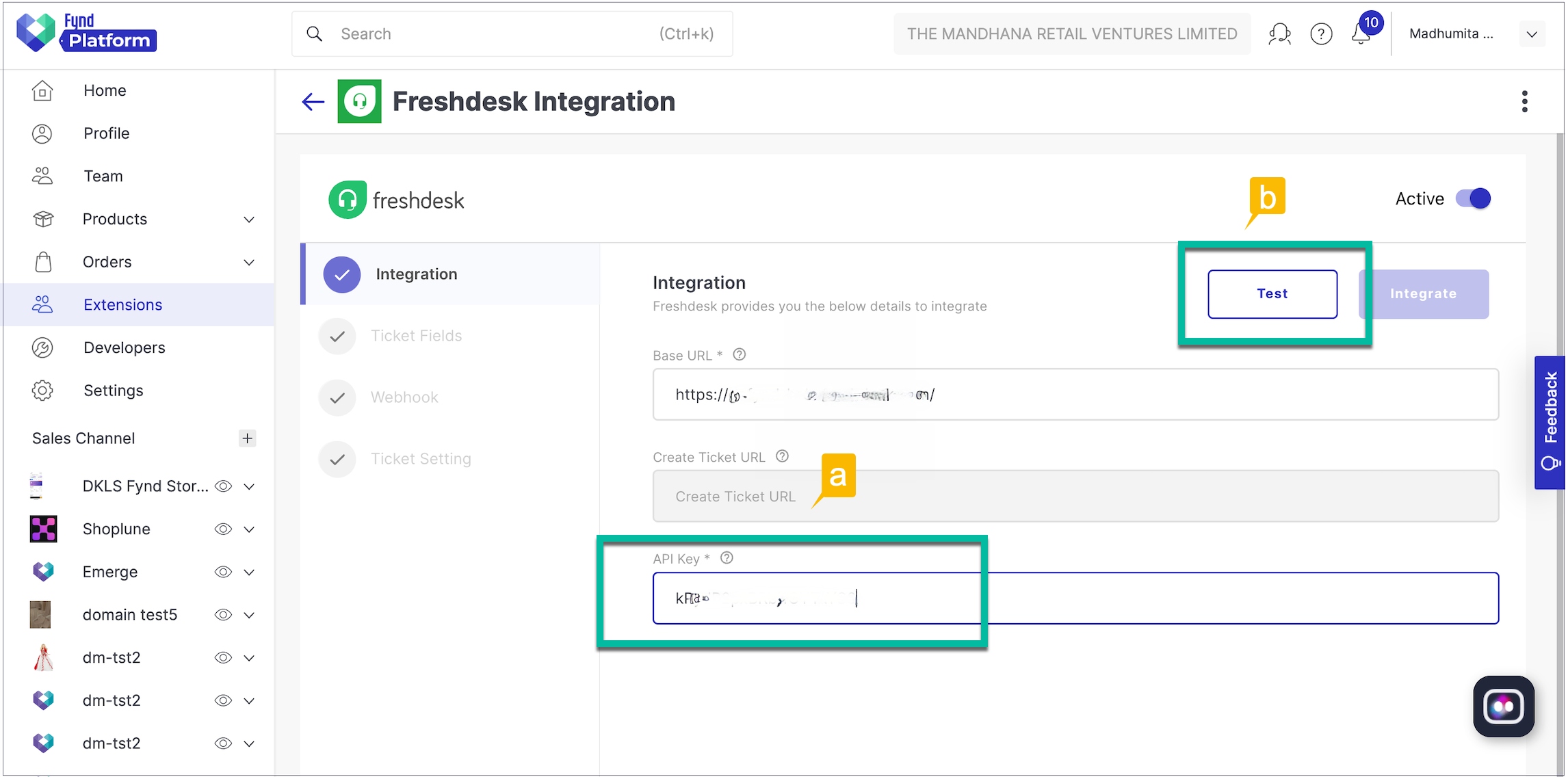Open the Developers section
The width and height of the screenshot is (1568, 777).
coord(124,347)
